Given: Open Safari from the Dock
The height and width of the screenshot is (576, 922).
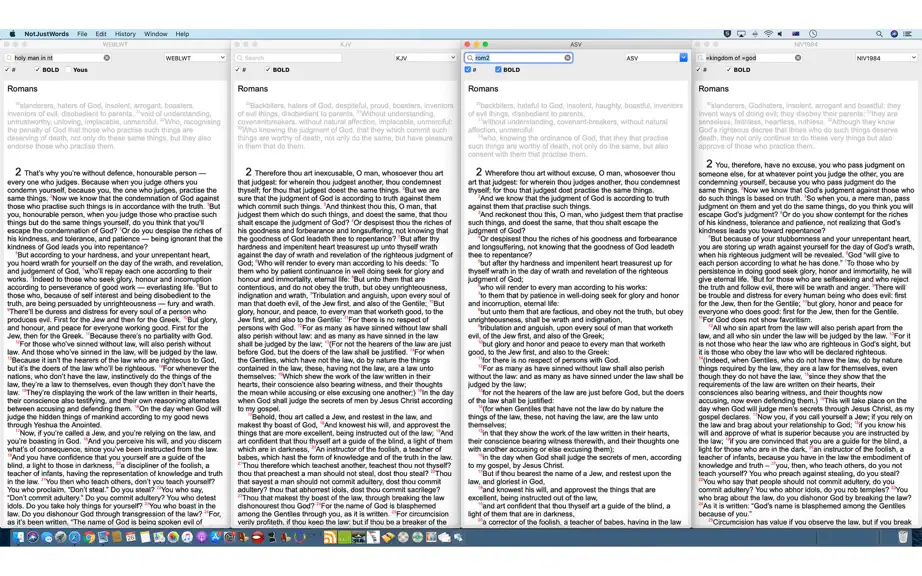Looking at the screenshot, I should pyautogui.click(x=75, y=537).
